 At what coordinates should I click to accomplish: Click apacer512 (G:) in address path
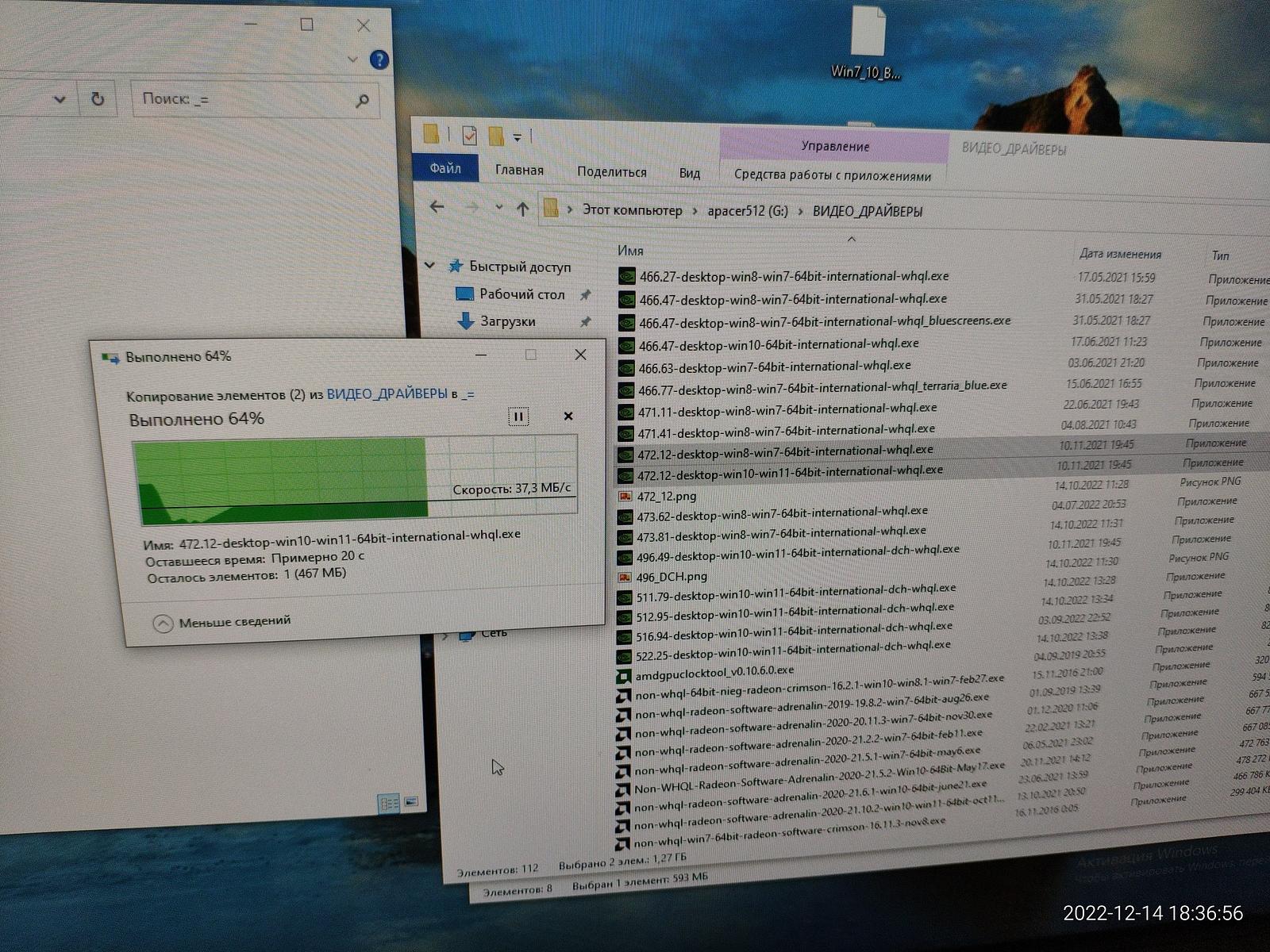747,211
